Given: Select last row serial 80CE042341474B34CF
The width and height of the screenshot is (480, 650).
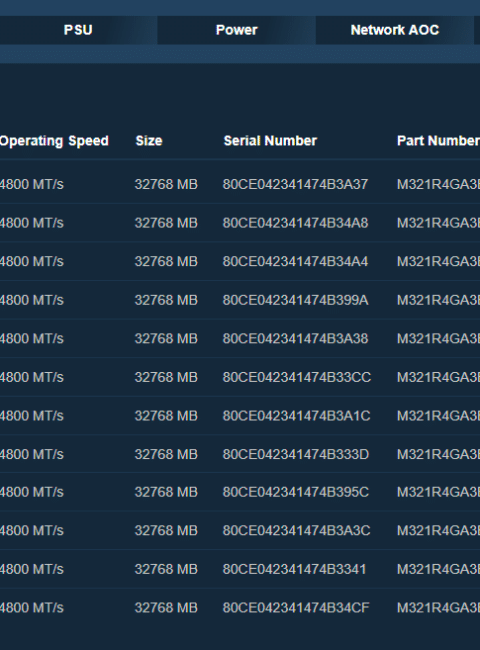Looking at the screenshot, I should coord(296,608).
